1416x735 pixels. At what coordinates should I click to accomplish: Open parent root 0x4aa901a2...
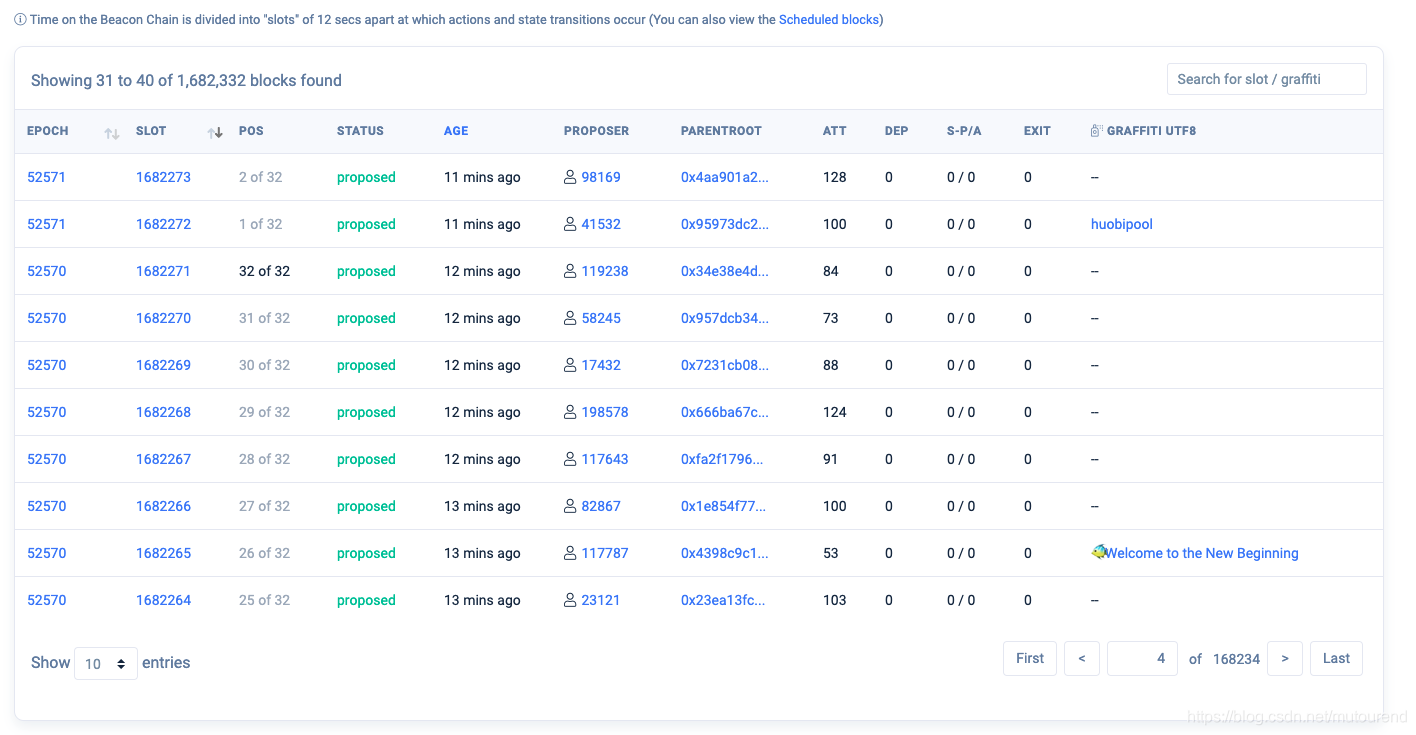pyautogui.click(x=725, y=177)
